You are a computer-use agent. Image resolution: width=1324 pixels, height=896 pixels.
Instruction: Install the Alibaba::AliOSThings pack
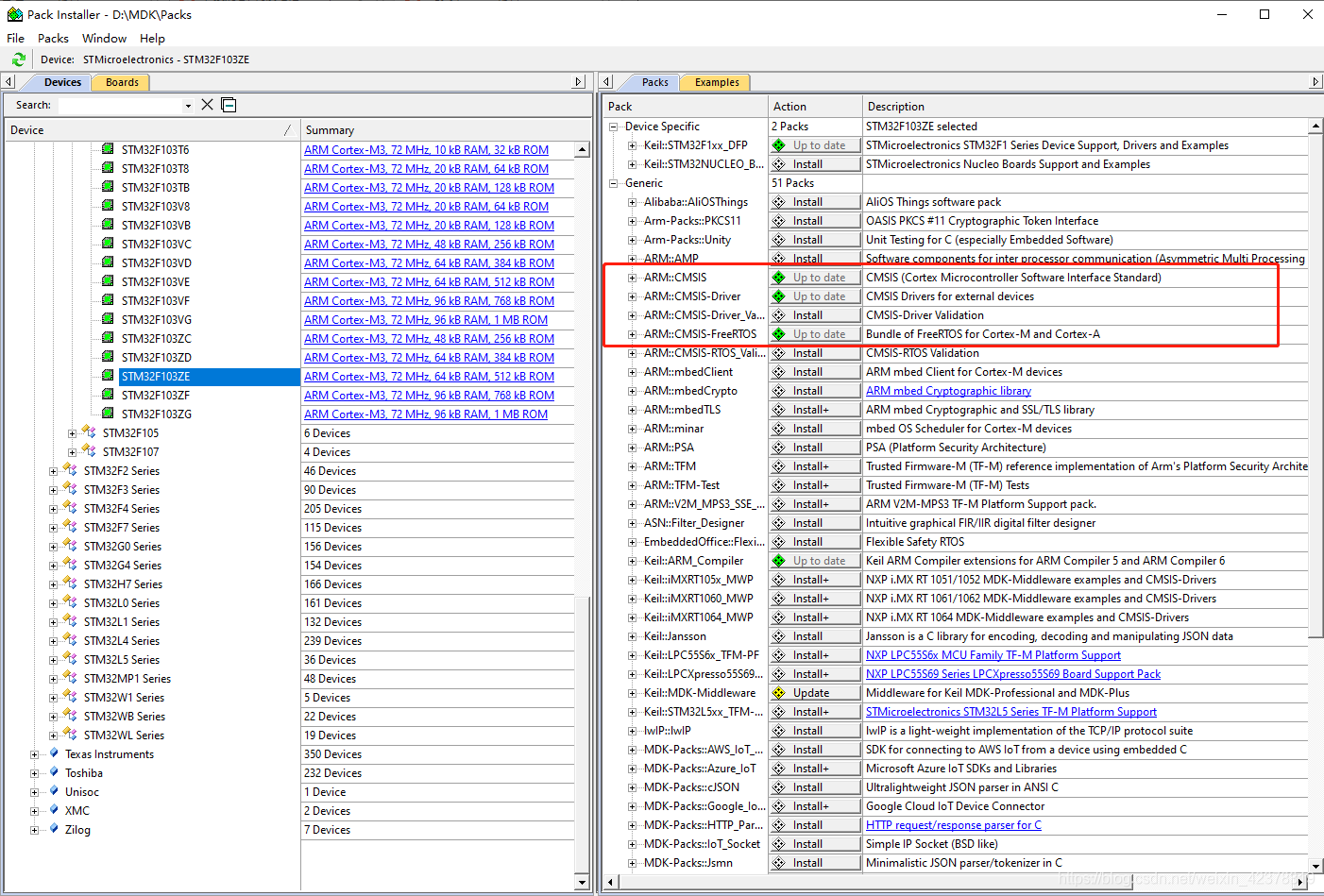[x=815, y=202]
